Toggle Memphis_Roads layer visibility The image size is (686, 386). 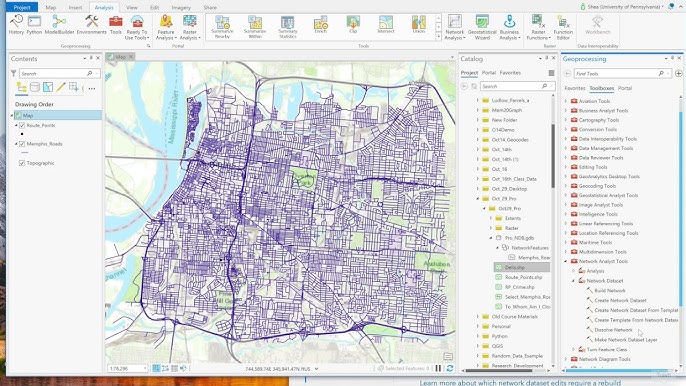[x=22, y=144]
